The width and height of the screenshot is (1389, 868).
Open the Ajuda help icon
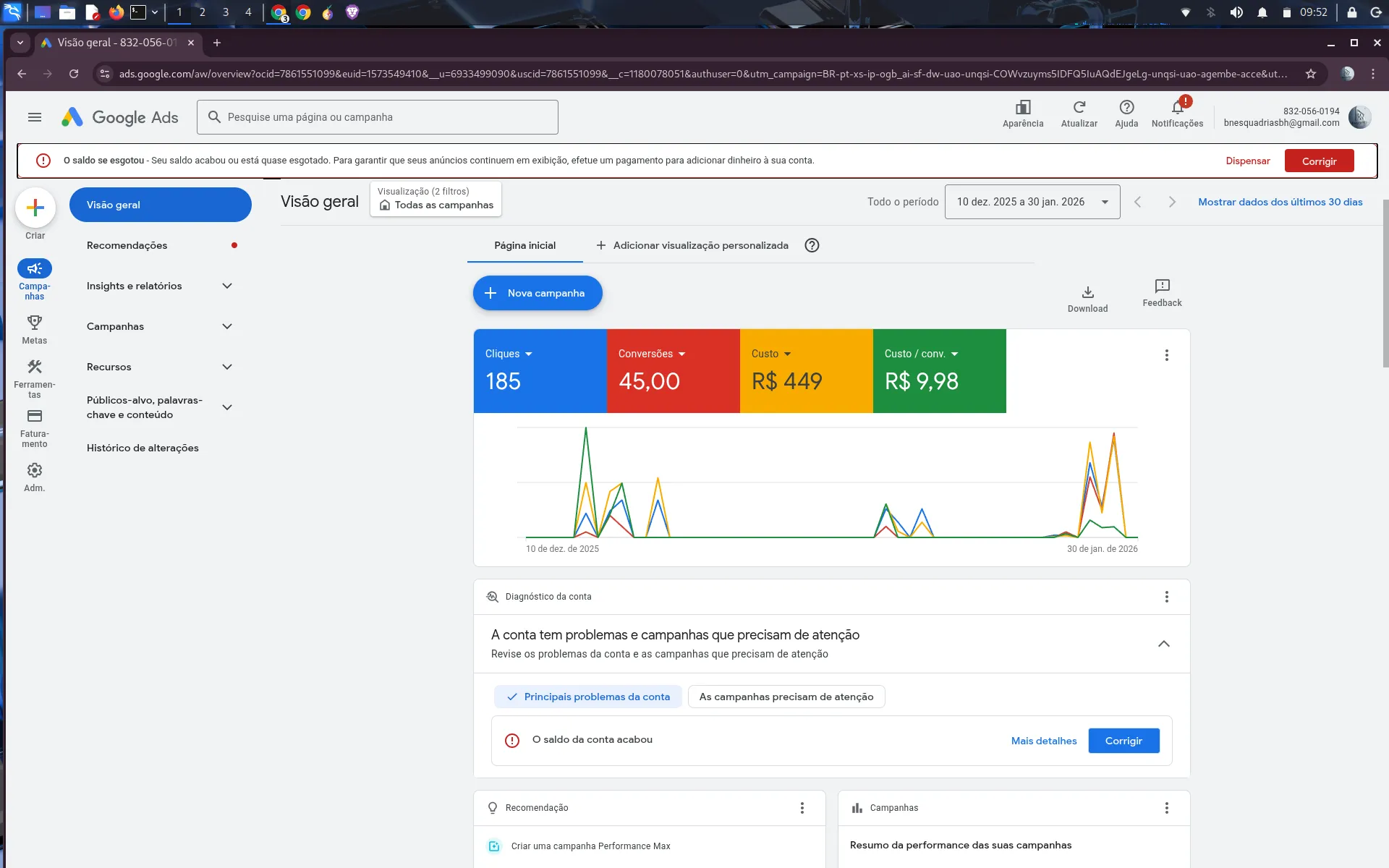[x=1126, y=108]
